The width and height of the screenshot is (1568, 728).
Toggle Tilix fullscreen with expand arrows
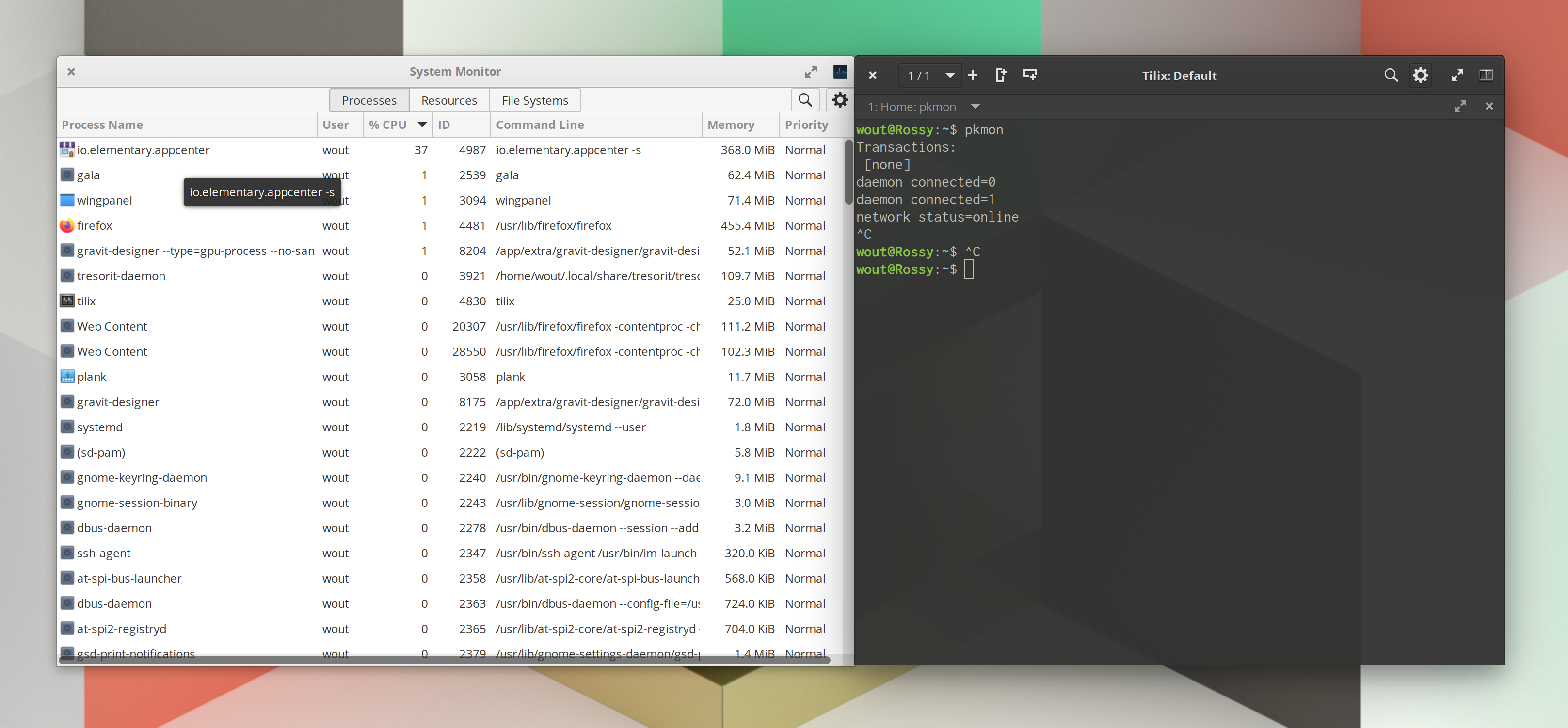[x=1457, y=75]
